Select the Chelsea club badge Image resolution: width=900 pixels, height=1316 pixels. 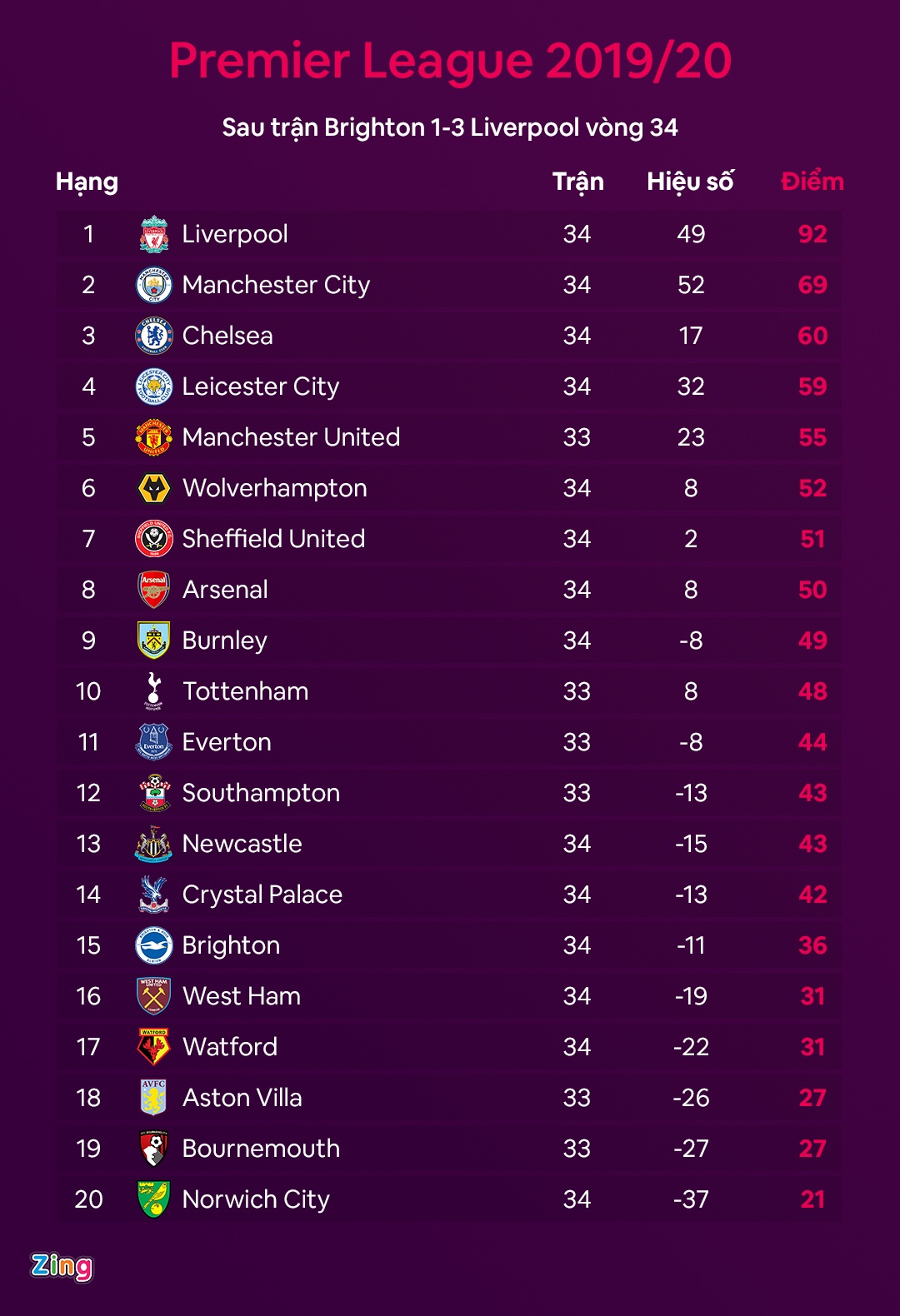coord(154,336)
